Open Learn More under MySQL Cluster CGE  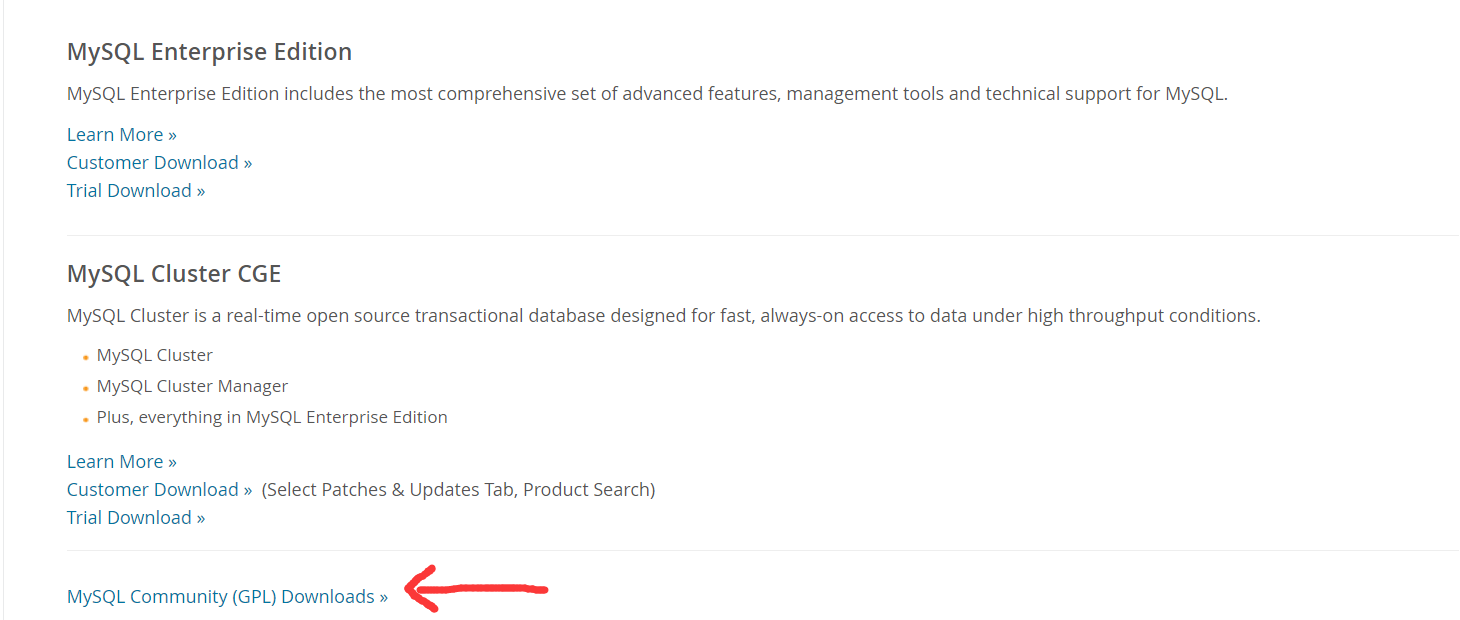pyautogui.click(x=121, y=462)
